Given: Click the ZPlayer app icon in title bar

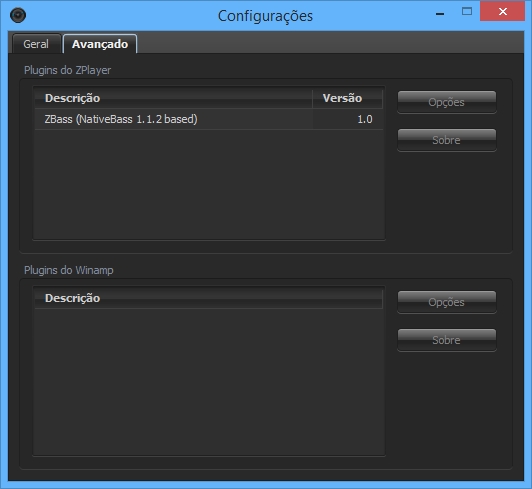Looking at the screenshot, I should 18,15.
